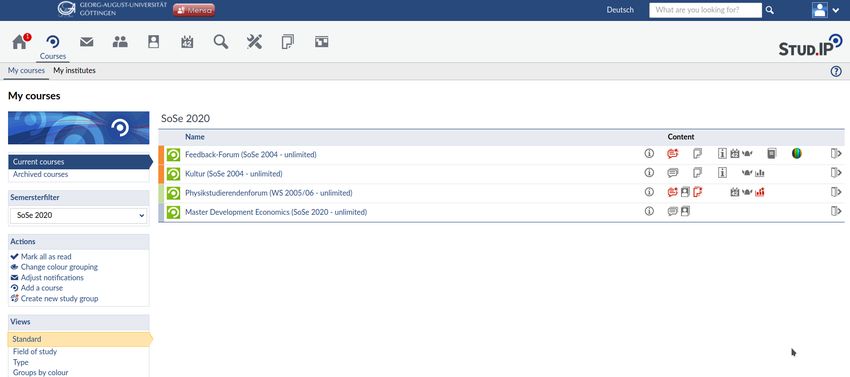
Task: Select Current courses in sidebar
Action: point(79,162)
